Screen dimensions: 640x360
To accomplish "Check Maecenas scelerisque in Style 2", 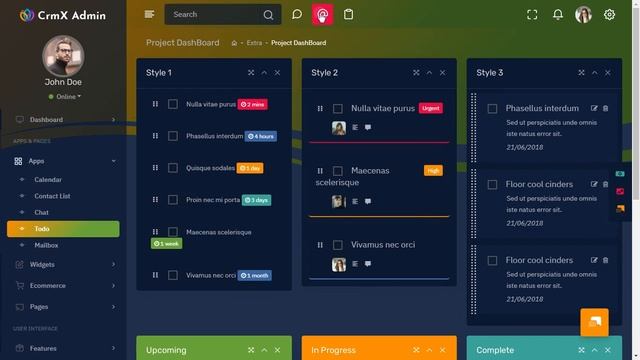I will tap(338, 171).
